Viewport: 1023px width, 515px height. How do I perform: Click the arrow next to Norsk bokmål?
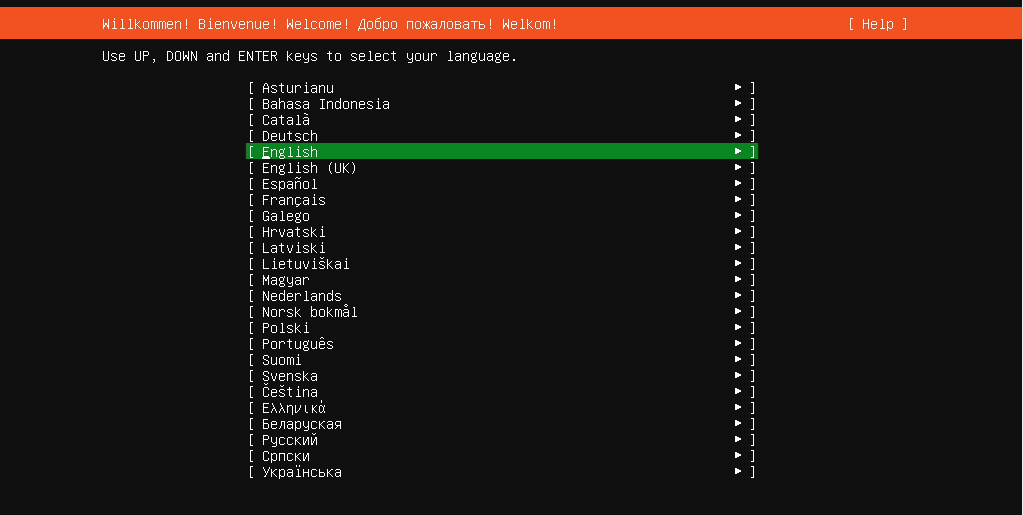pyautogui.click(x=738, y=312)
